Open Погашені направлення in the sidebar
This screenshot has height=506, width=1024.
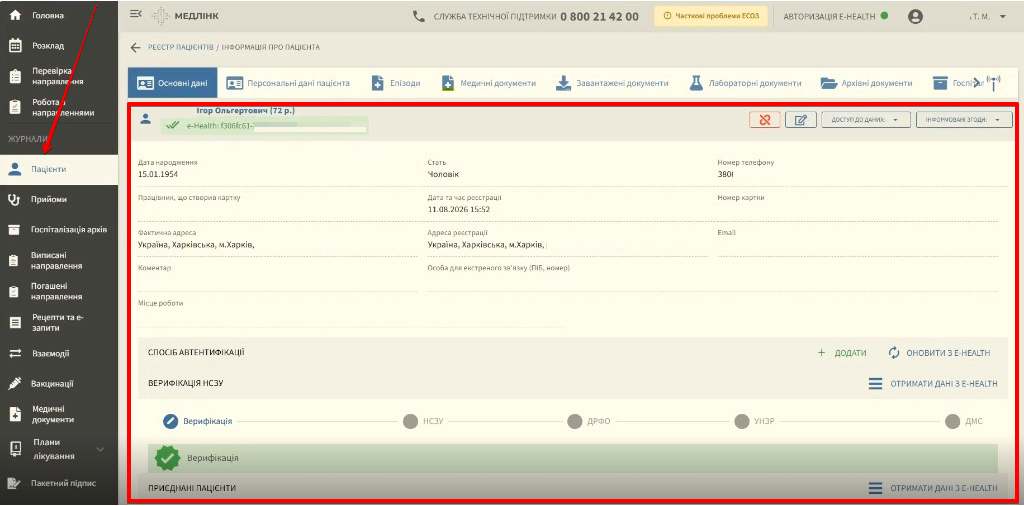[x=59, y=291]
